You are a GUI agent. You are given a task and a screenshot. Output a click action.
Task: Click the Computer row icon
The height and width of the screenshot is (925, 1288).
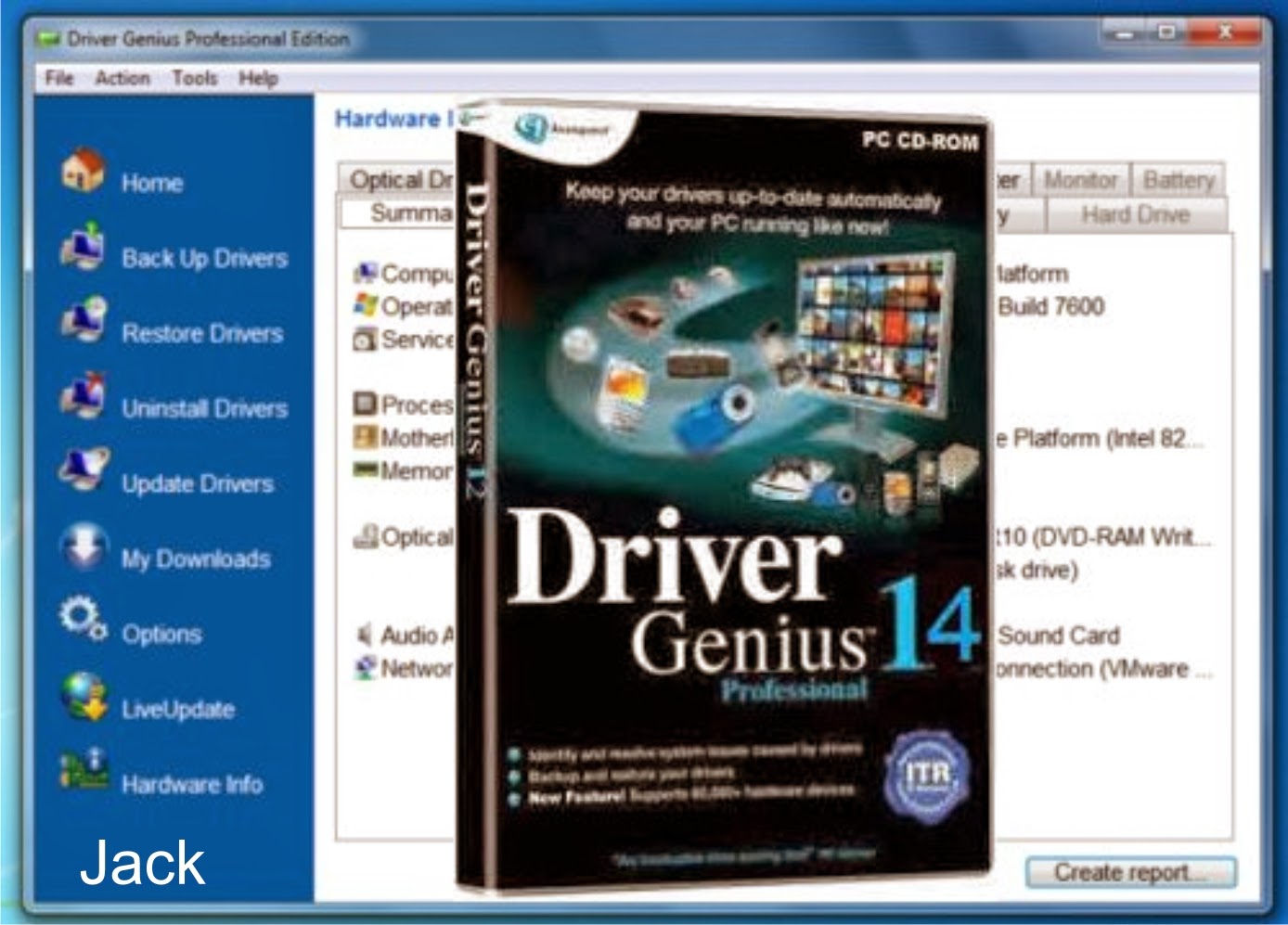coord(366,273)
